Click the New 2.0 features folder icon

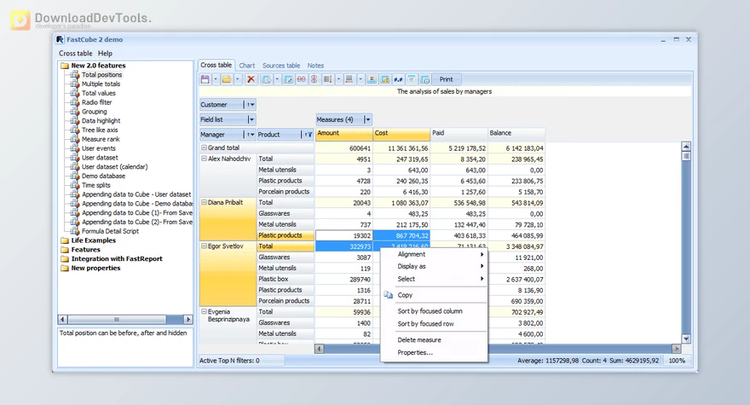[65, 66]
